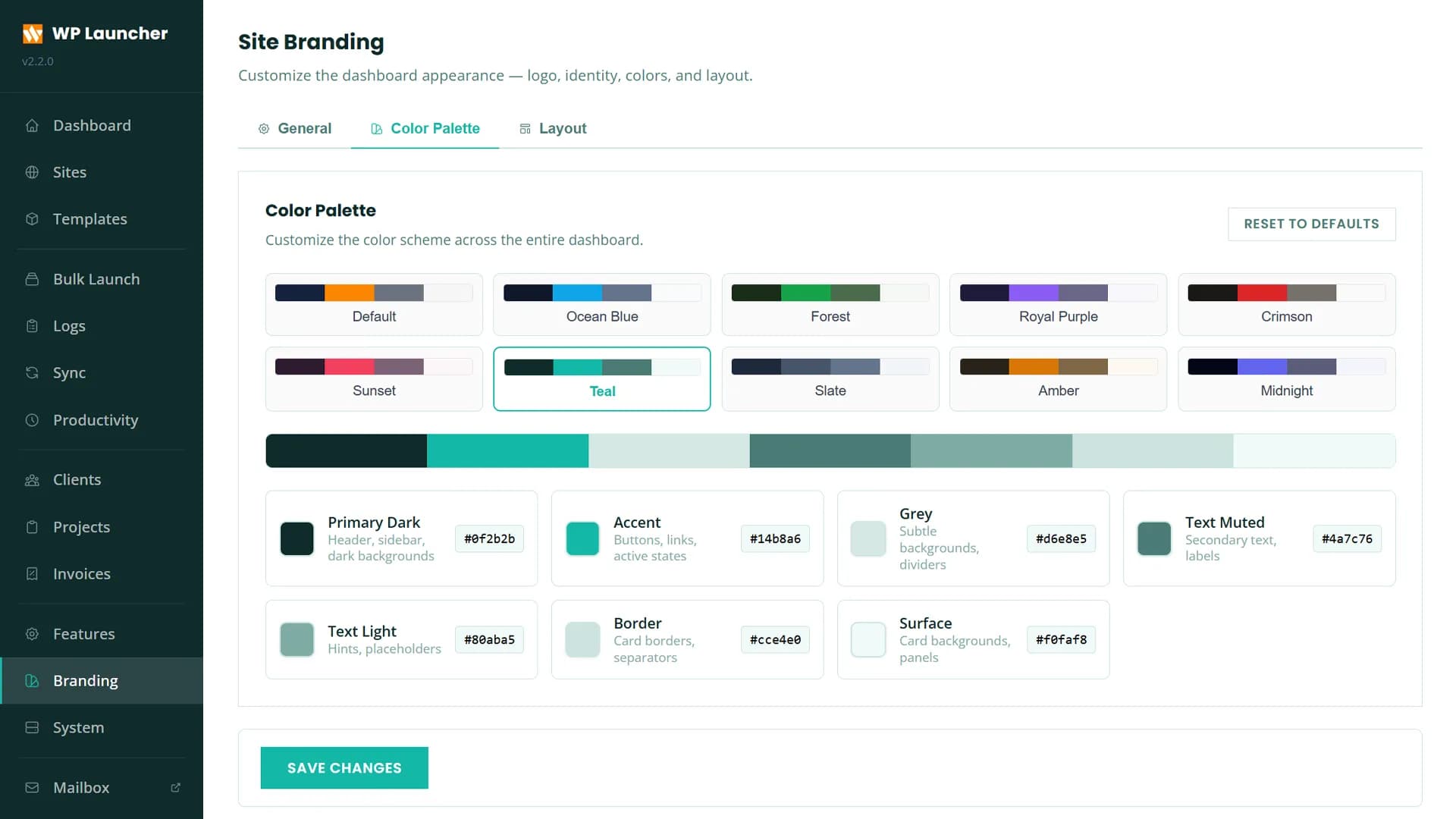
Task: Click the System server icon
Action: click(x=32, y=728)
